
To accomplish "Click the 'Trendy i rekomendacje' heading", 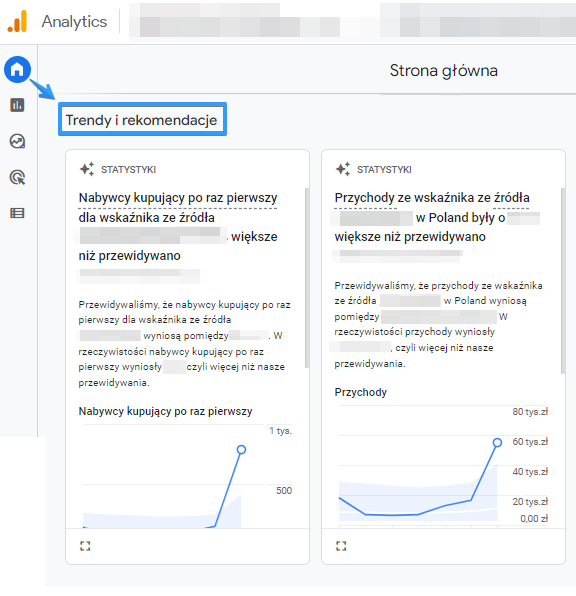I will (141, 120).
